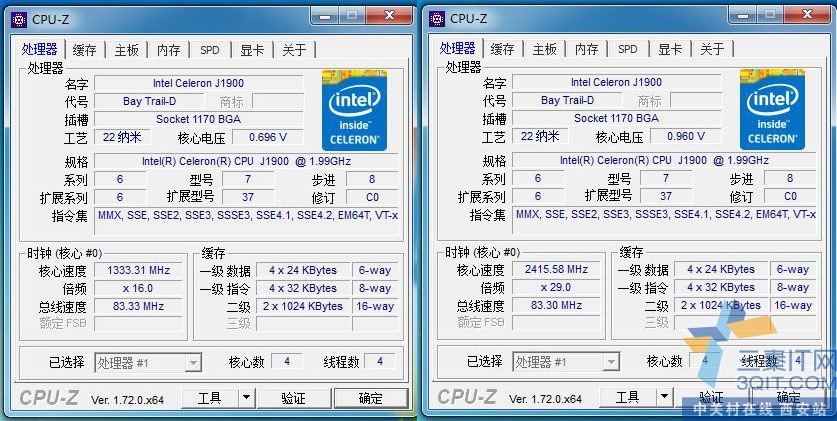Click 验证 button in left window
The width and height of the screenshot is (837, 421).
[293, 398]
